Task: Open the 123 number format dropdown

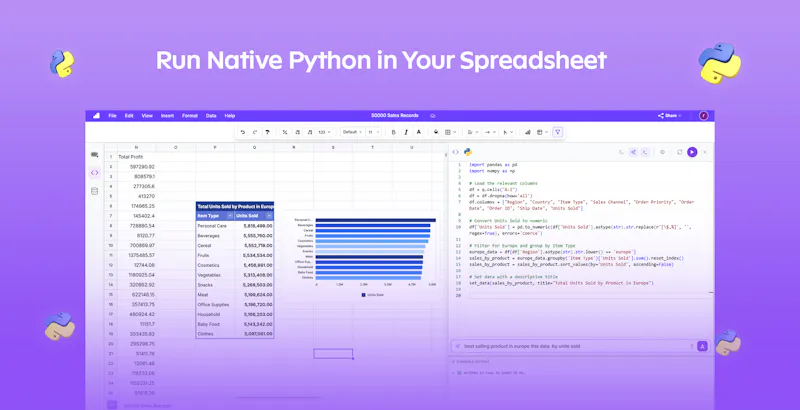Action: pyautogui.click(x=324, y=132)
